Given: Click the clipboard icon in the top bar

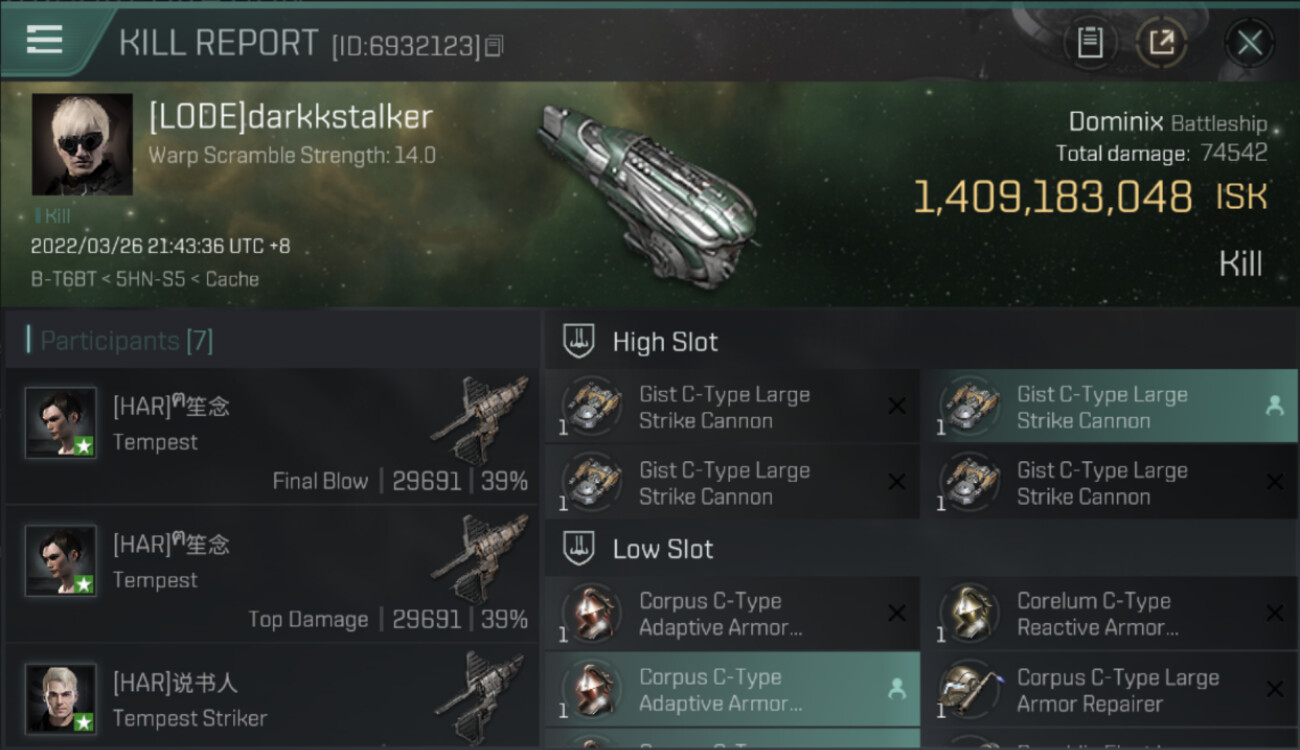Looking at the screenshot, I should [1090, 43].
